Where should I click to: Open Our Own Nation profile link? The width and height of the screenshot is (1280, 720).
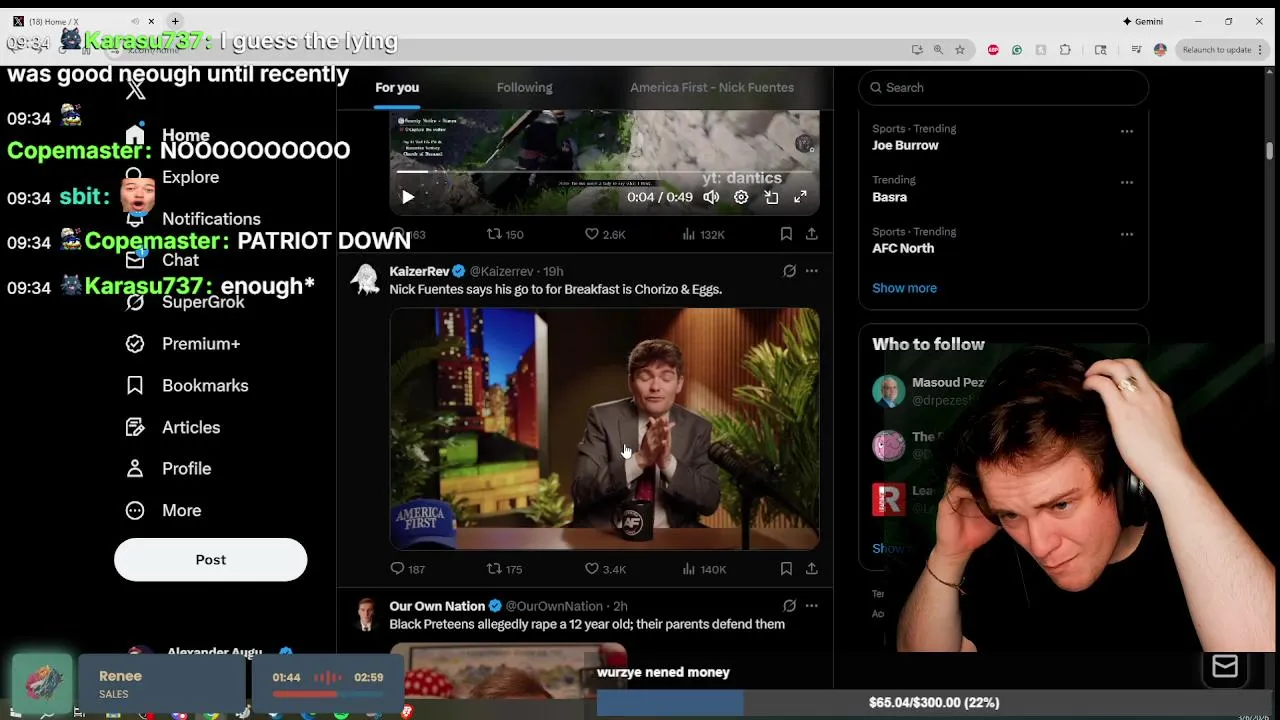coord(437,606)
